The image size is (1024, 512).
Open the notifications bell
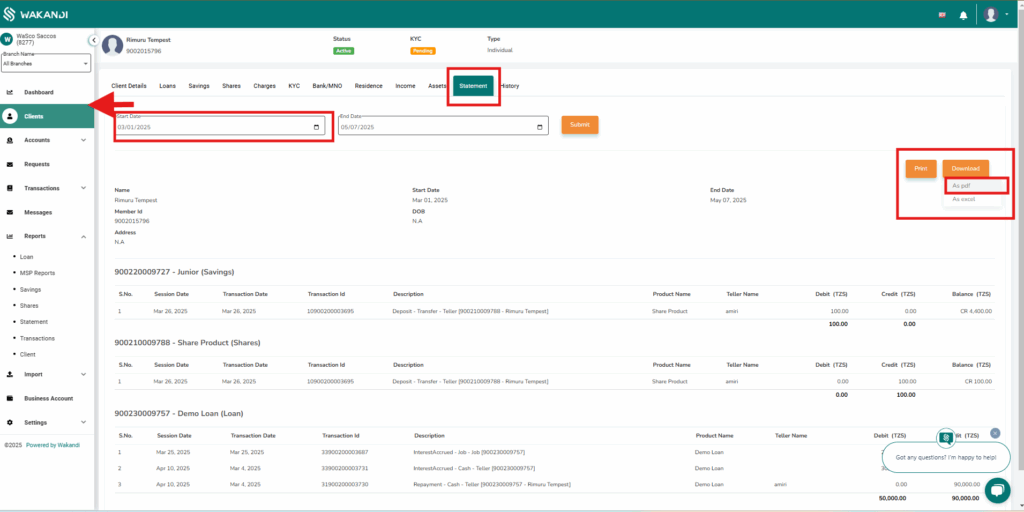click(x=963, y=15)
